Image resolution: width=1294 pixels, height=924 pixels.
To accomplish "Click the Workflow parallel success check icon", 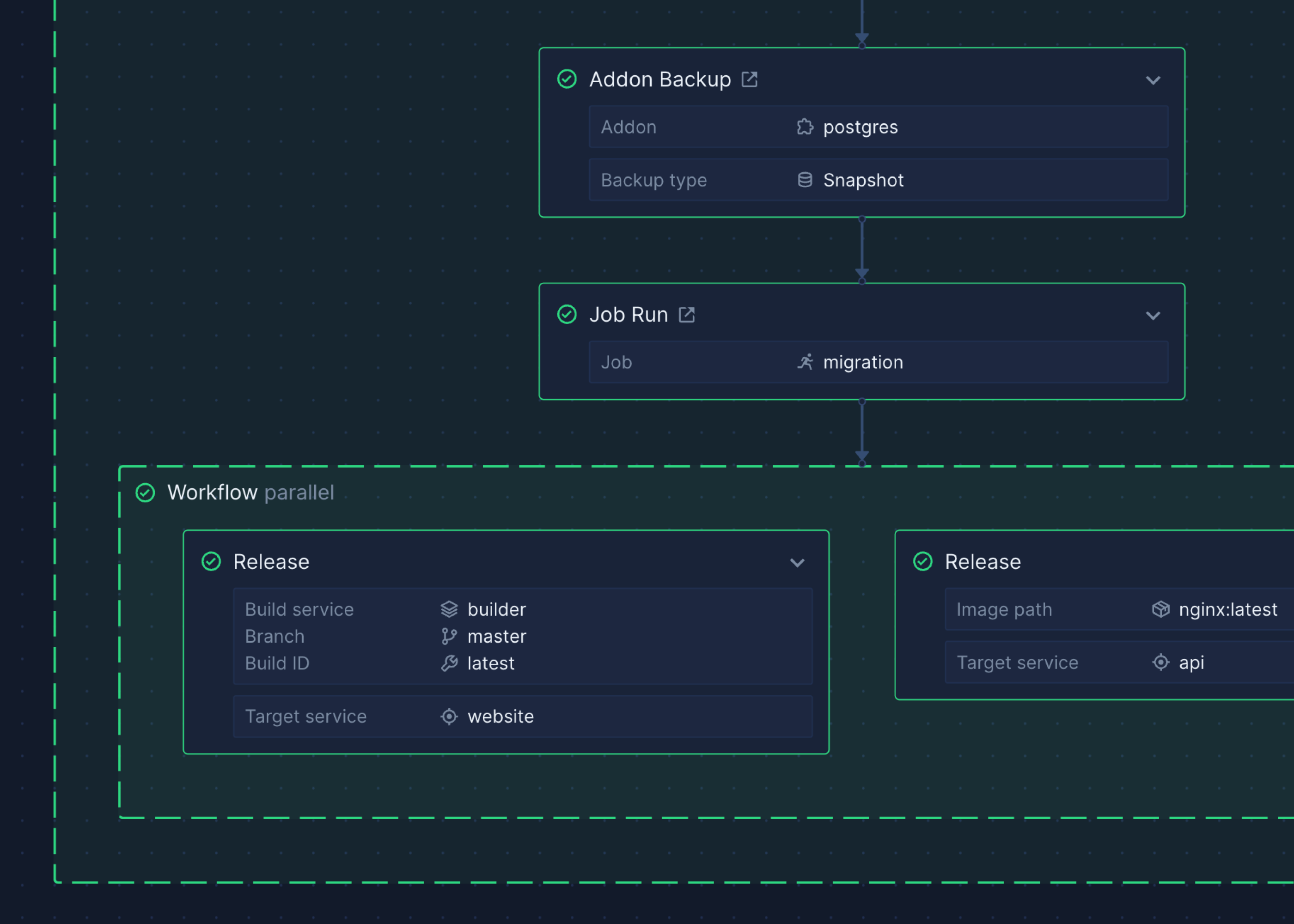I will tap(145, 493).
